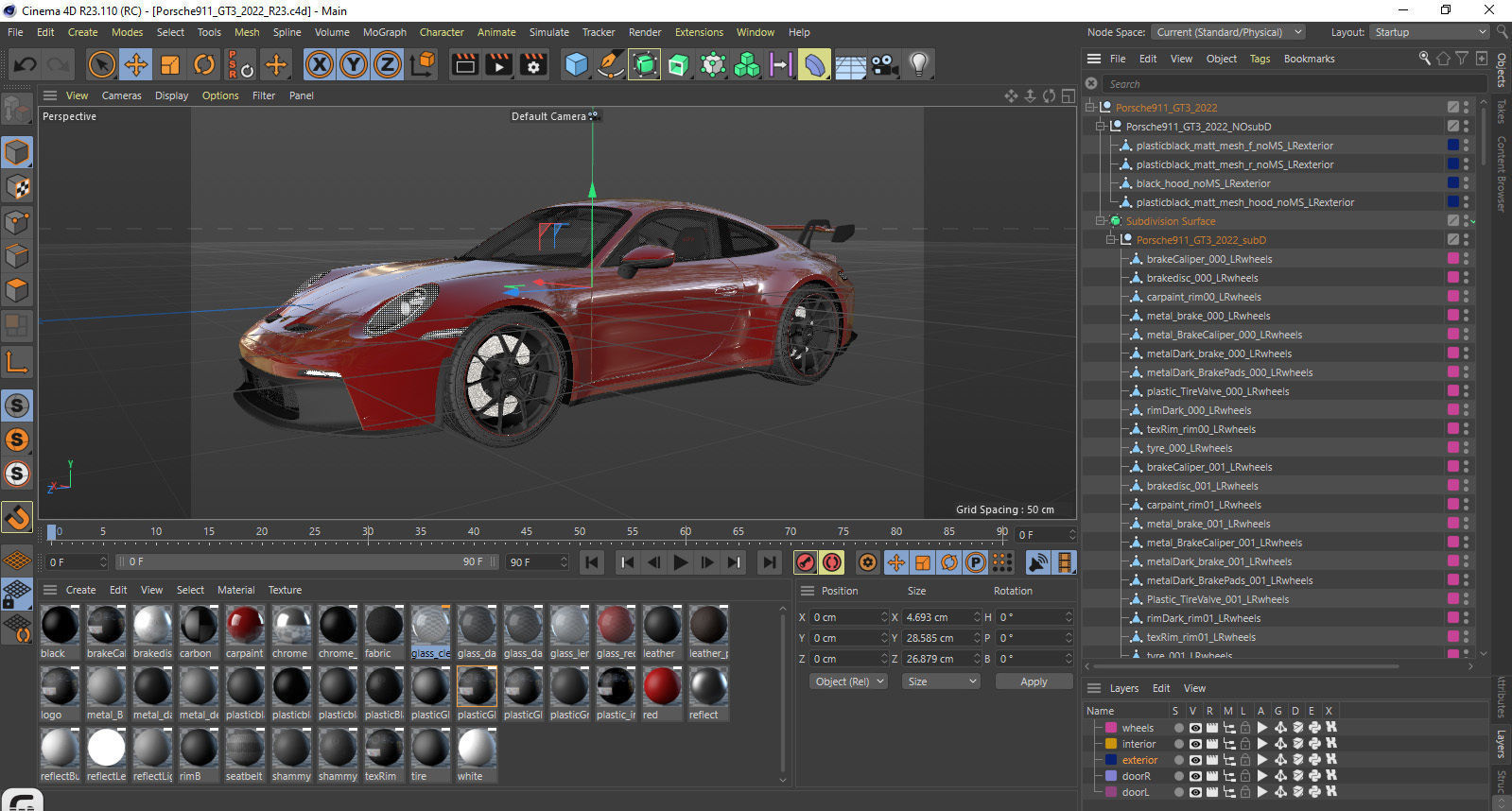Open the Extensions menu
The height and width of the screenshot is (811, 1512).
point(699,32)
